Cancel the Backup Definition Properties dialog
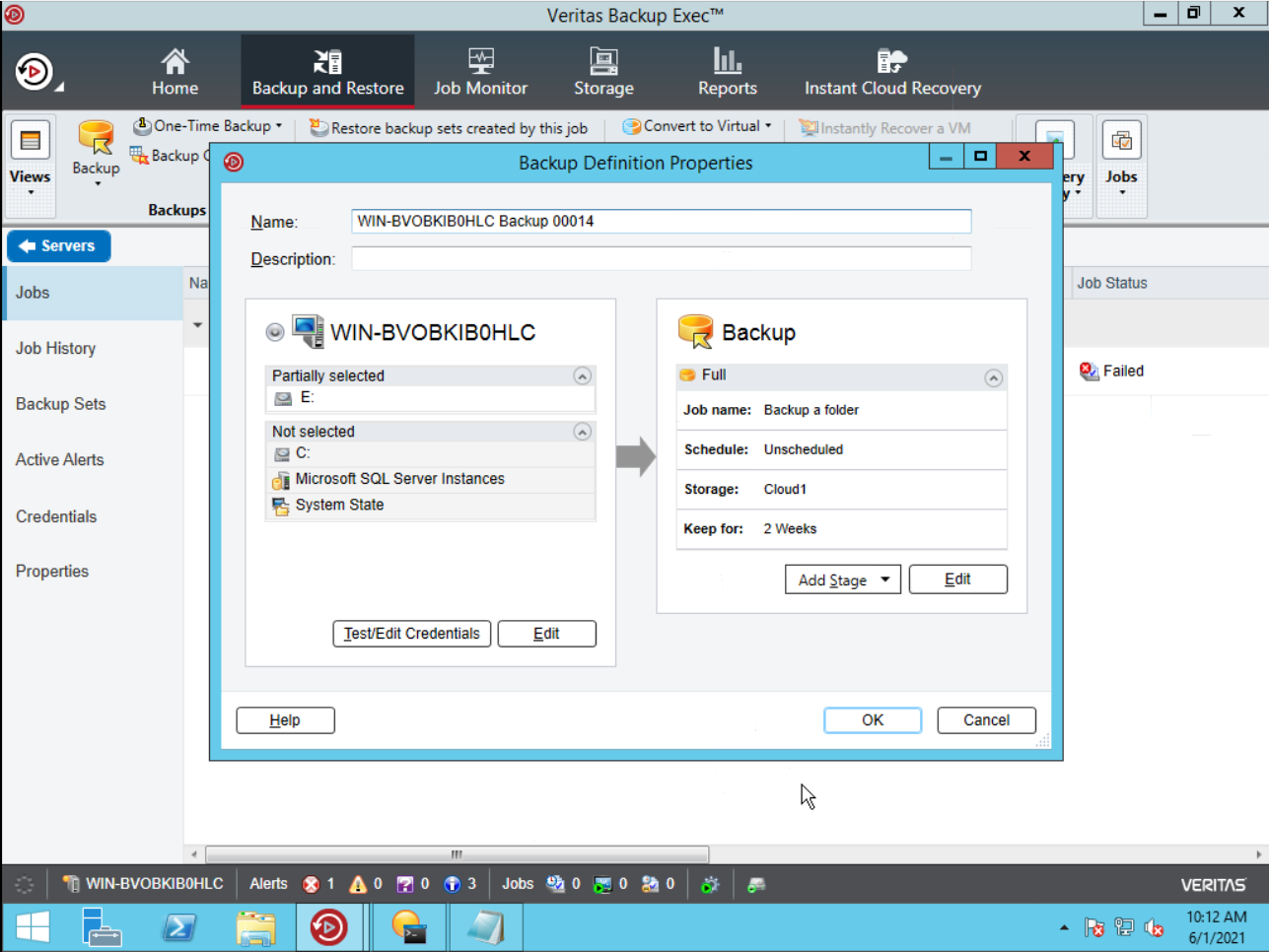This screenshot has width=1269, height=952. [986, 720]
